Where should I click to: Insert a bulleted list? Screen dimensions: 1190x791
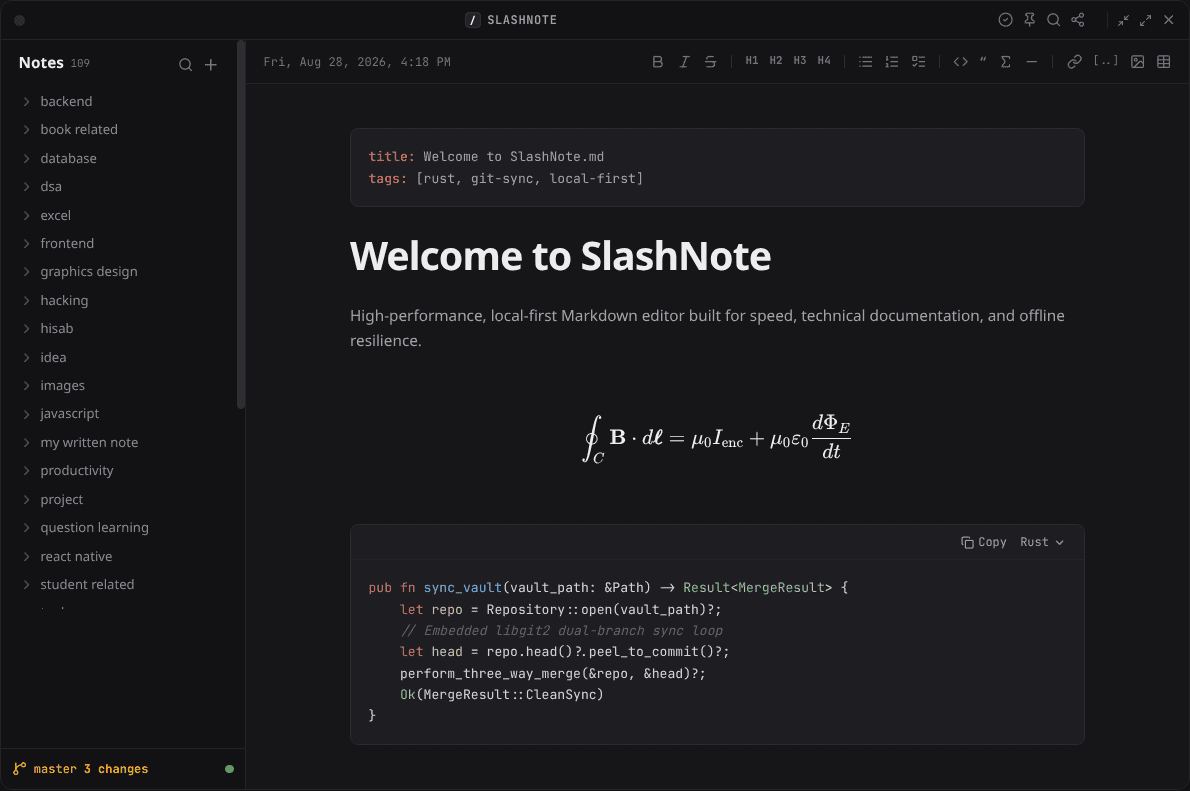click(x=865, y=62)
